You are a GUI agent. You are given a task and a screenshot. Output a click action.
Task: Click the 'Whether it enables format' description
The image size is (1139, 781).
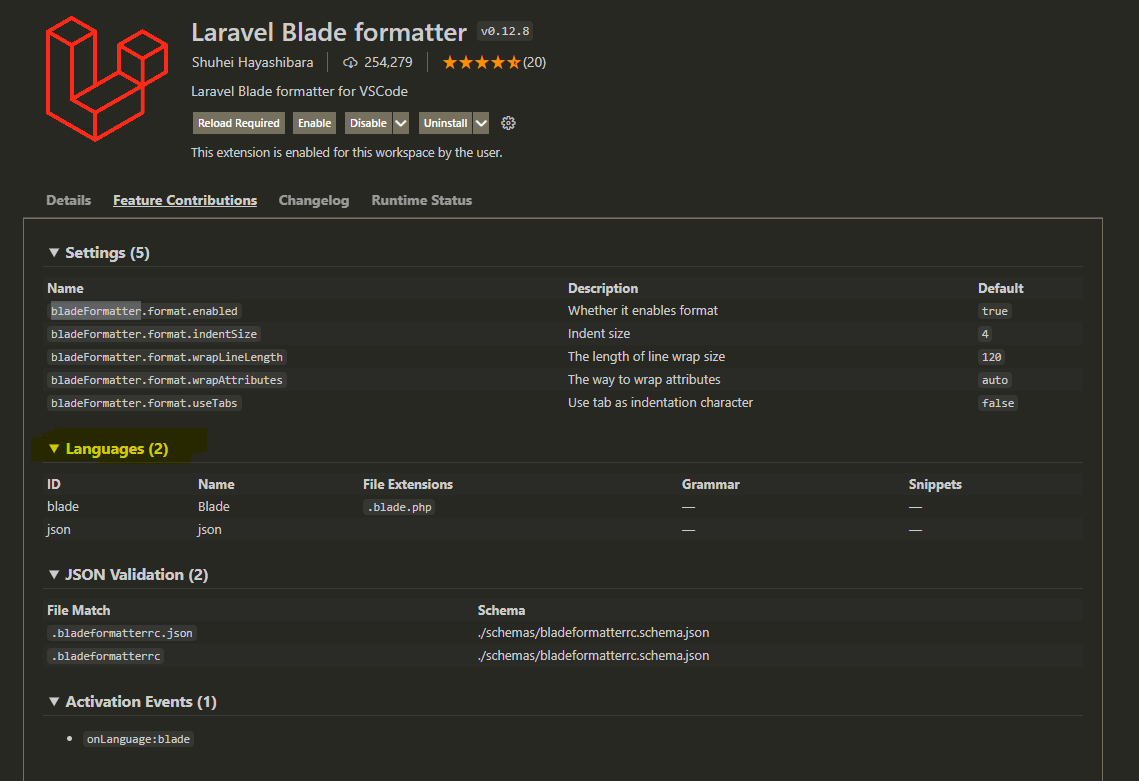tap(643, 310)
